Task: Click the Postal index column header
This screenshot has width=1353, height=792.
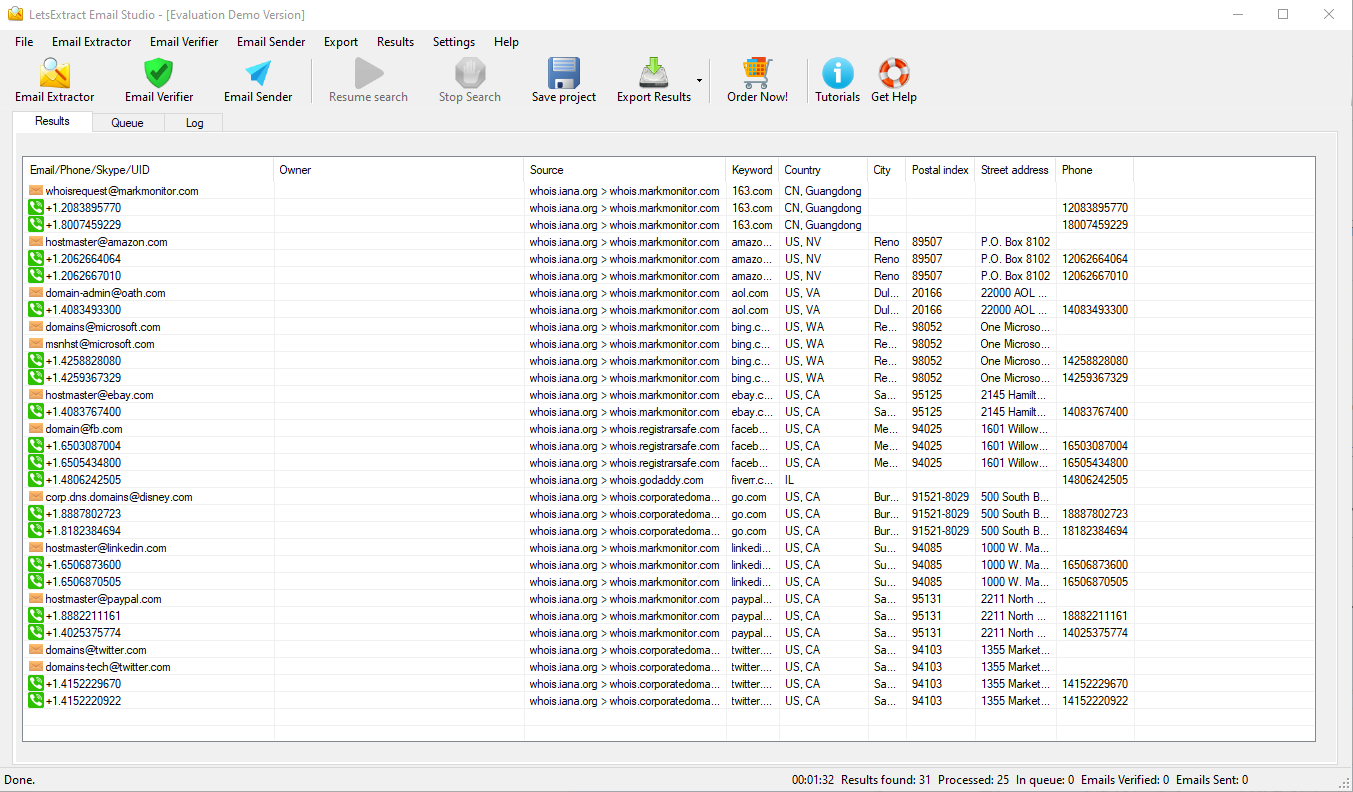Action: (940, 170)
